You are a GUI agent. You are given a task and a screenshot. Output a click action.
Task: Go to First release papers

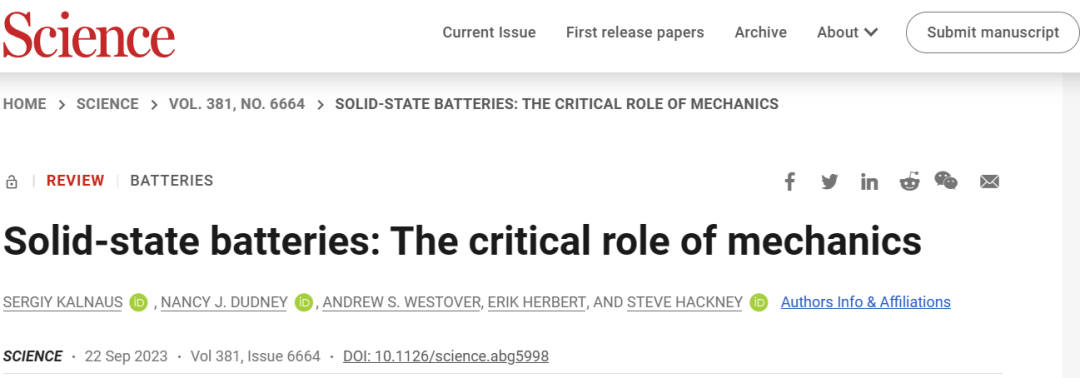[x=635, y=32]
